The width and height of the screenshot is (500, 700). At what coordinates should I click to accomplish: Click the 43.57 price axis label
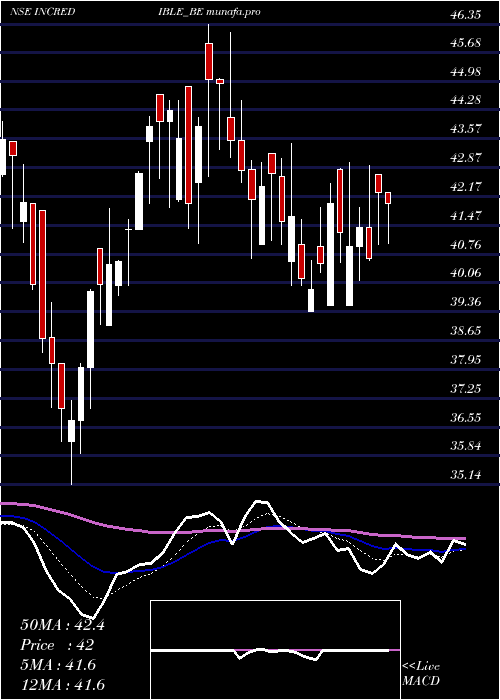tap(466, 129)
